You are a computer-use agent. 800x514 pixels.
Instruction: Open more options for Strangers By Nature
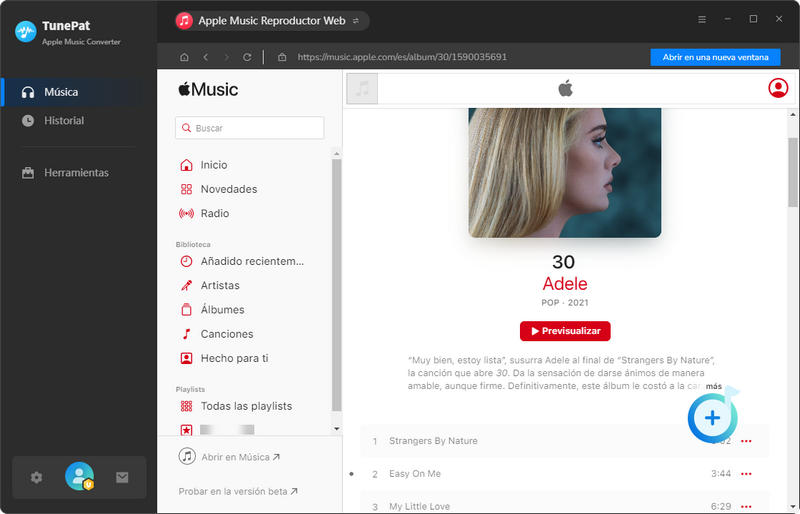tap(746, 441)
